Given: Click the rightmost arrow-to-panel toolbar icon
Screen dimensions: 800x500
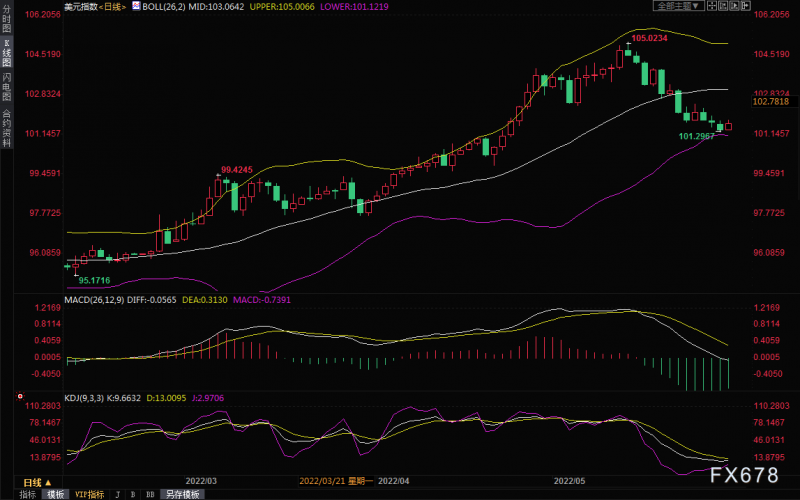Looking at the screenshot, I should (x=745, y=6).
